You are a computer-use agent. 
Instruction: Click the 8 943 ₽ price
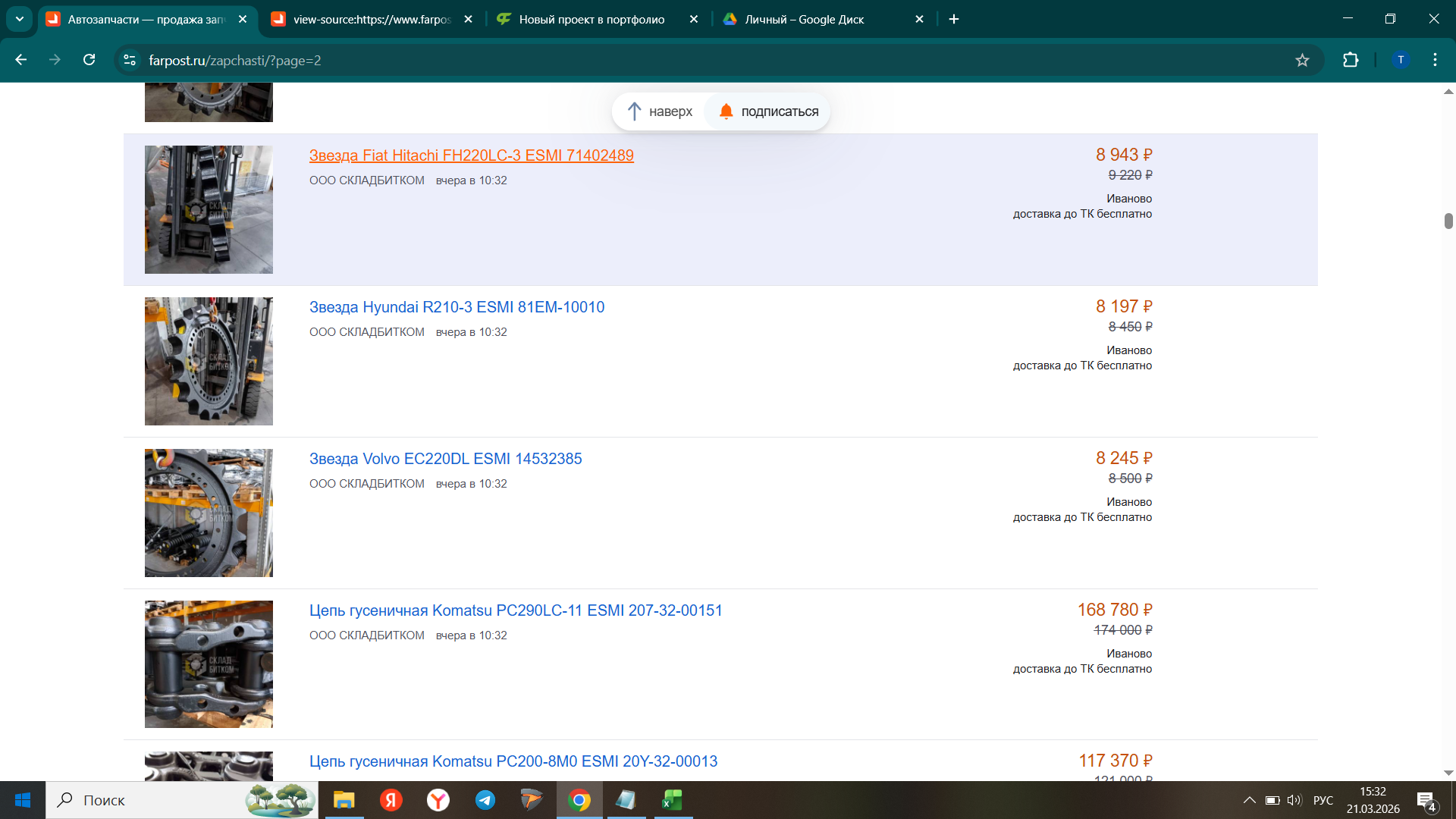1123,155
